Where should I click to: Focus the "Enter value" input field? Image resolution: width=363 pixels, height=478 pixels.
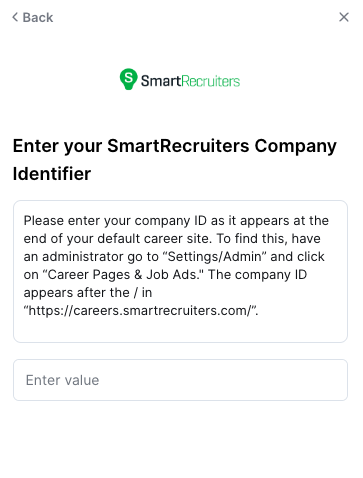(x=180, y=380)
